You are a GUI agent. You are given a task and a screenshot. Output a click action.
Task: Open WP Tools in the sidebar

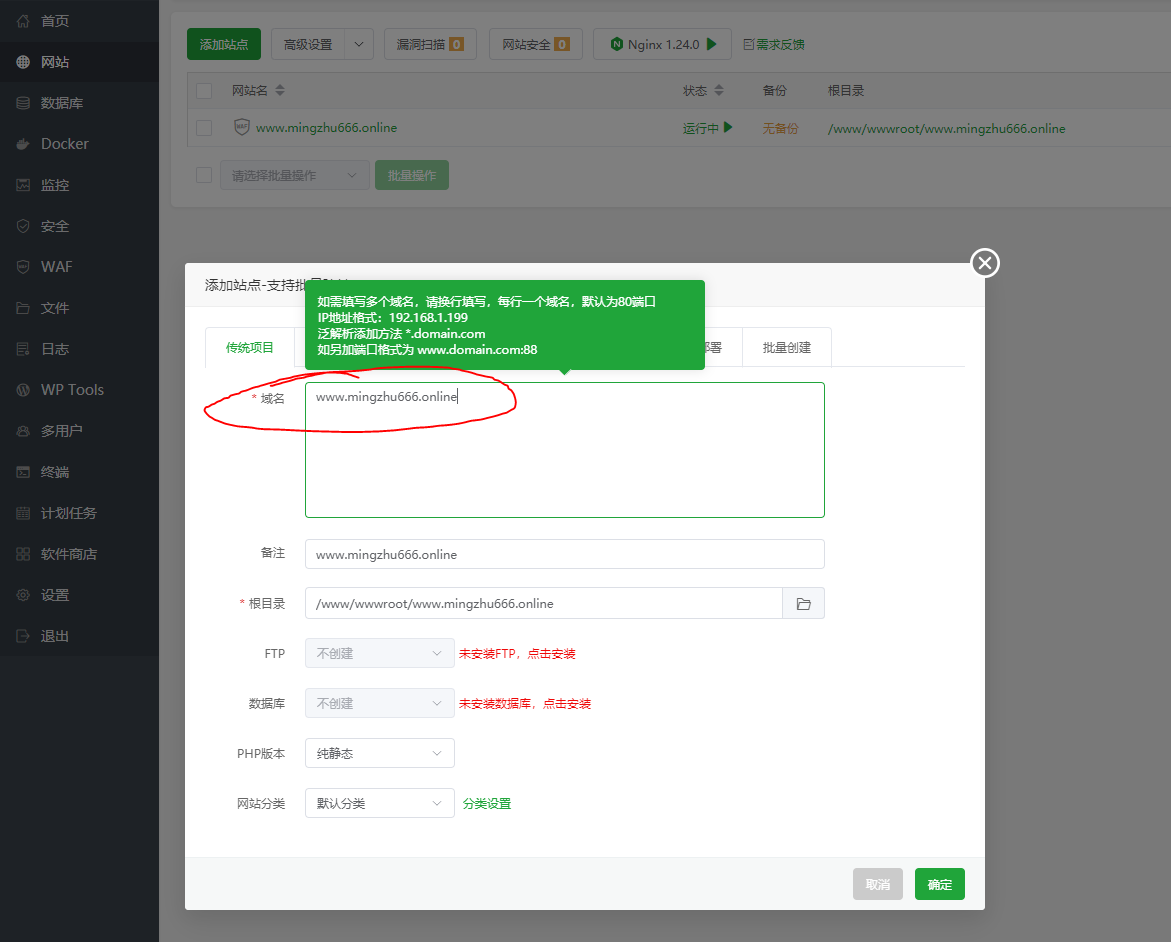pyautogui.click(x=72, y=390)
